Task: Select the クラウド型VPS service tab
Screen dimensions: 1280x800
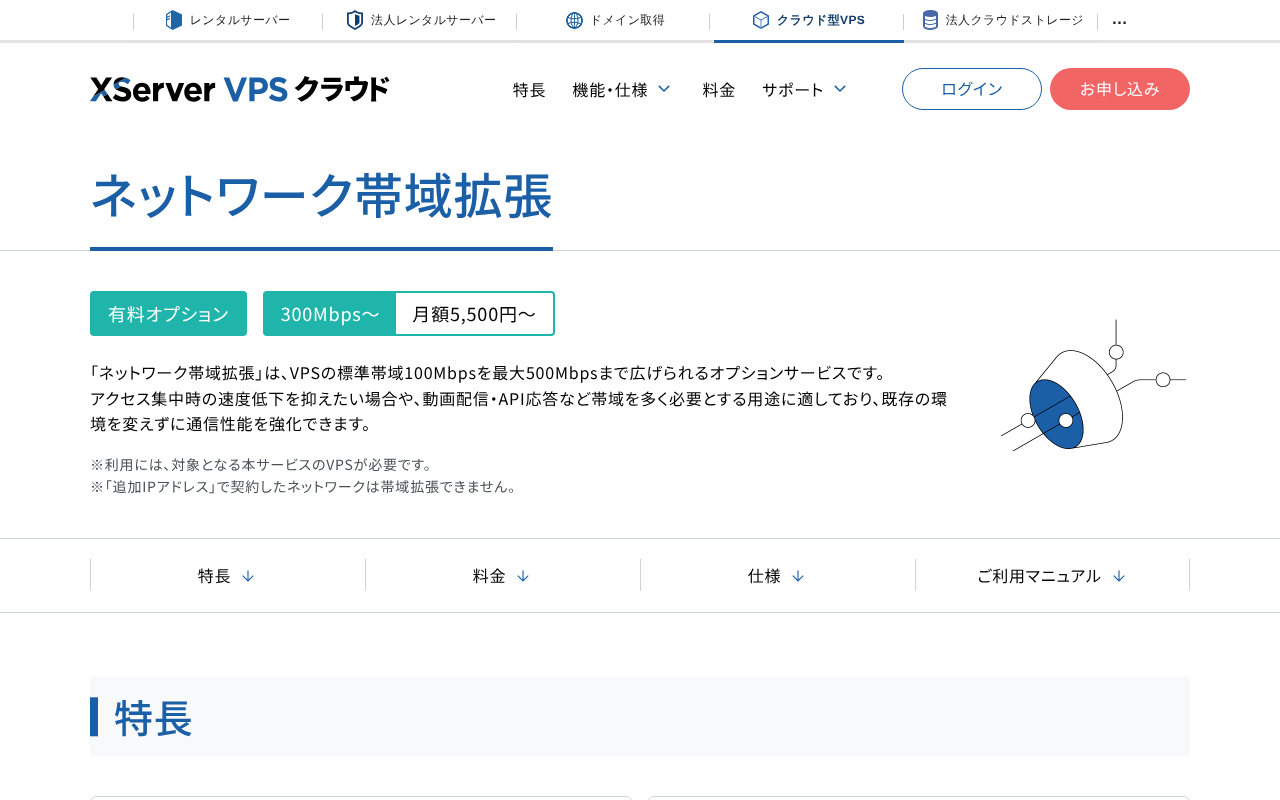Action: (x=809, y=21)
